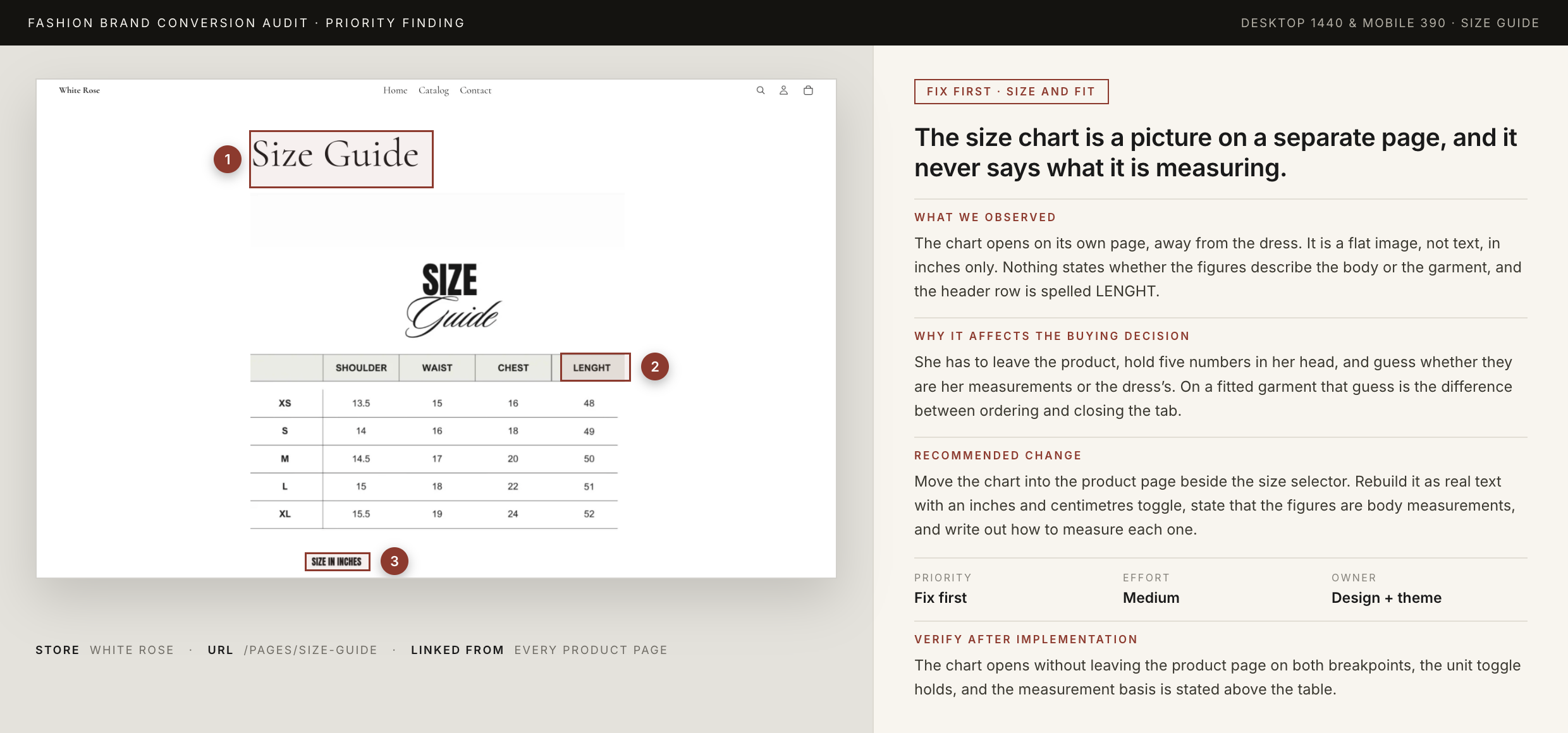This screenshot has width=1568, height=733.
Task: Click waist value 19 in XL row
Action: [438, 514]
